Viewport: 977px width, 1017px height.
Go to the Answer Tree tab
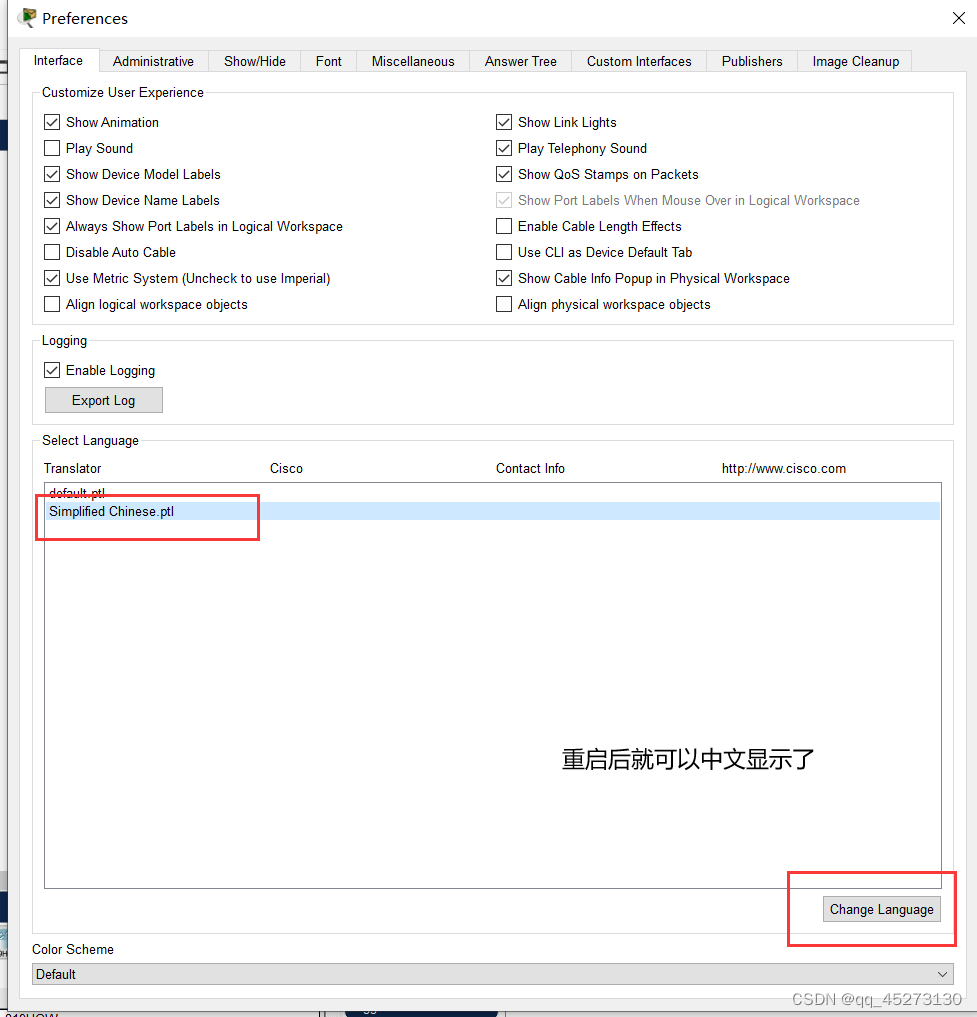click(520, 61)
